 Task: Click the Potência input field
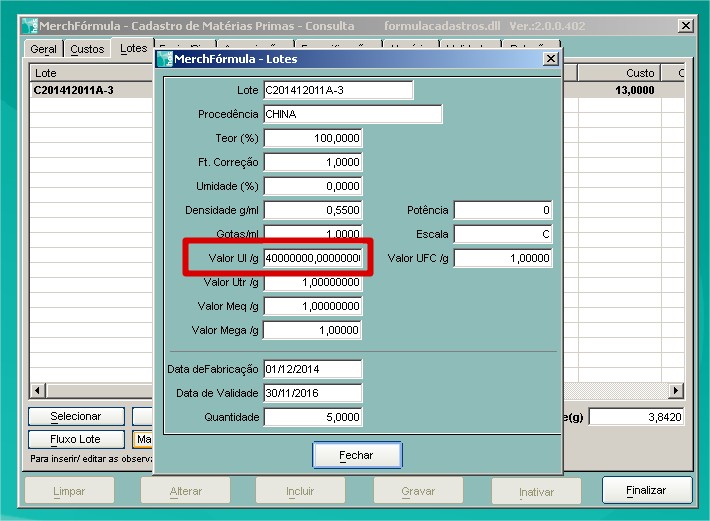pos(503,210)
